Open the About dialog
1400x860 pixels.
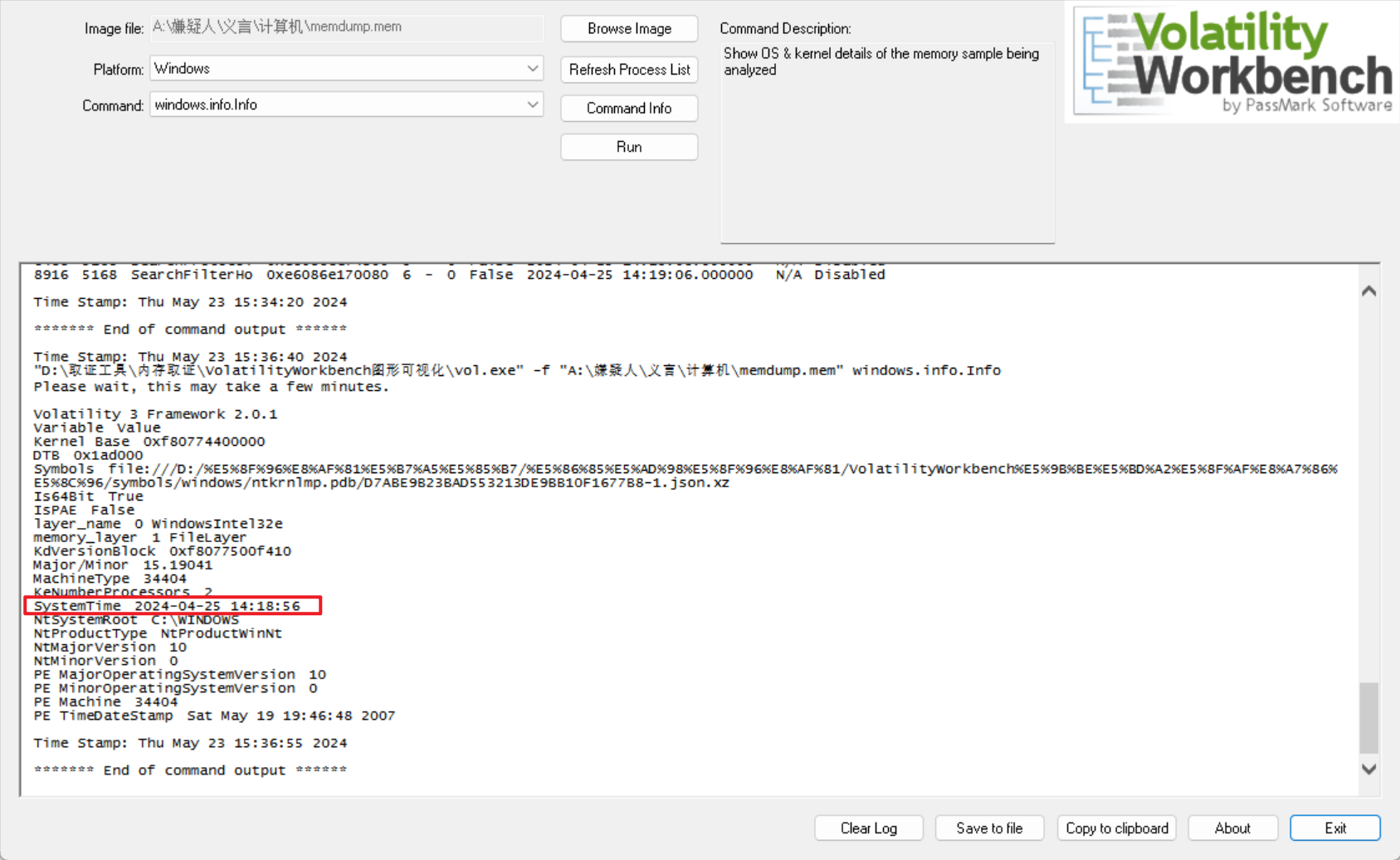(x=1232, y=828)
